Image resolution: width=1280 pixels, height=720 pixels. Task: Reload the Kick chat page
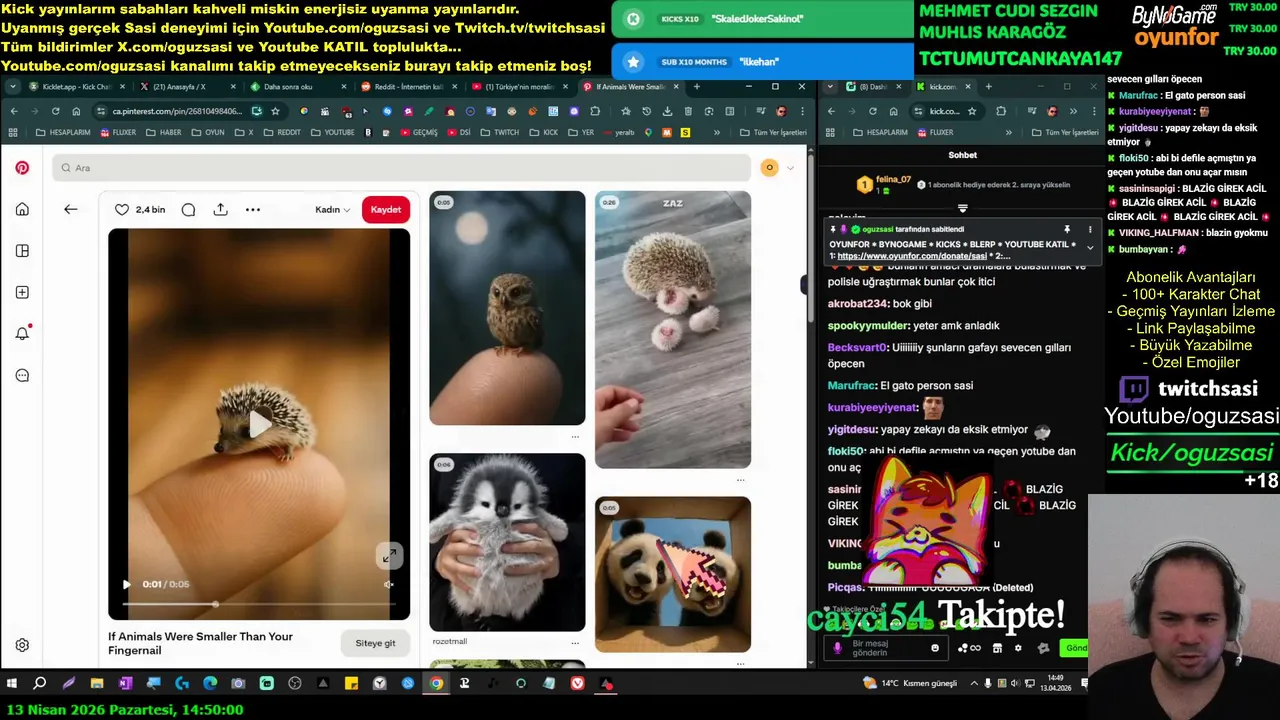[875, 111]
